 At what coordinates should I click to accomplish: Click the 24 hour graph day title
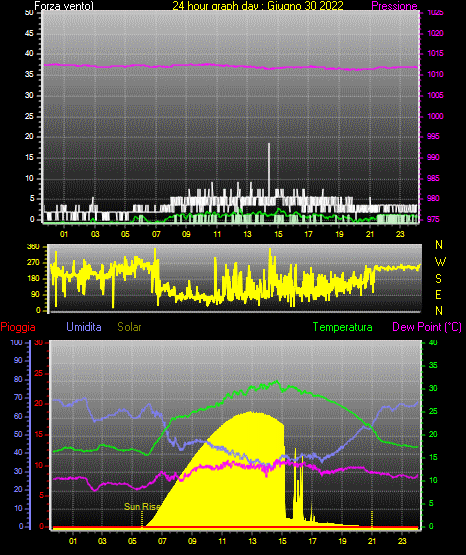[258, 6]
